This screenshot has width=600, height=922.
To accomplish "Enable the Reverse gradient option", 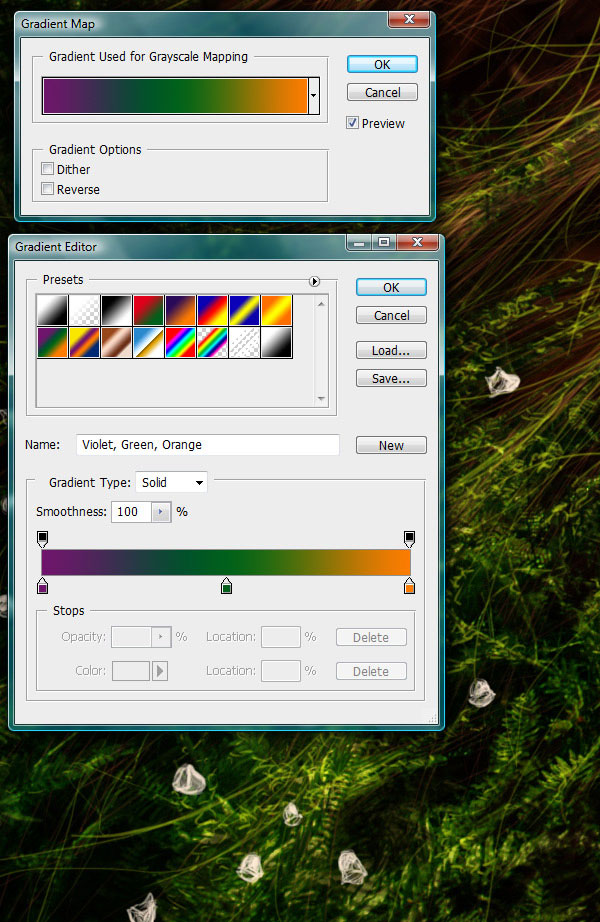I will pos(48,189).
